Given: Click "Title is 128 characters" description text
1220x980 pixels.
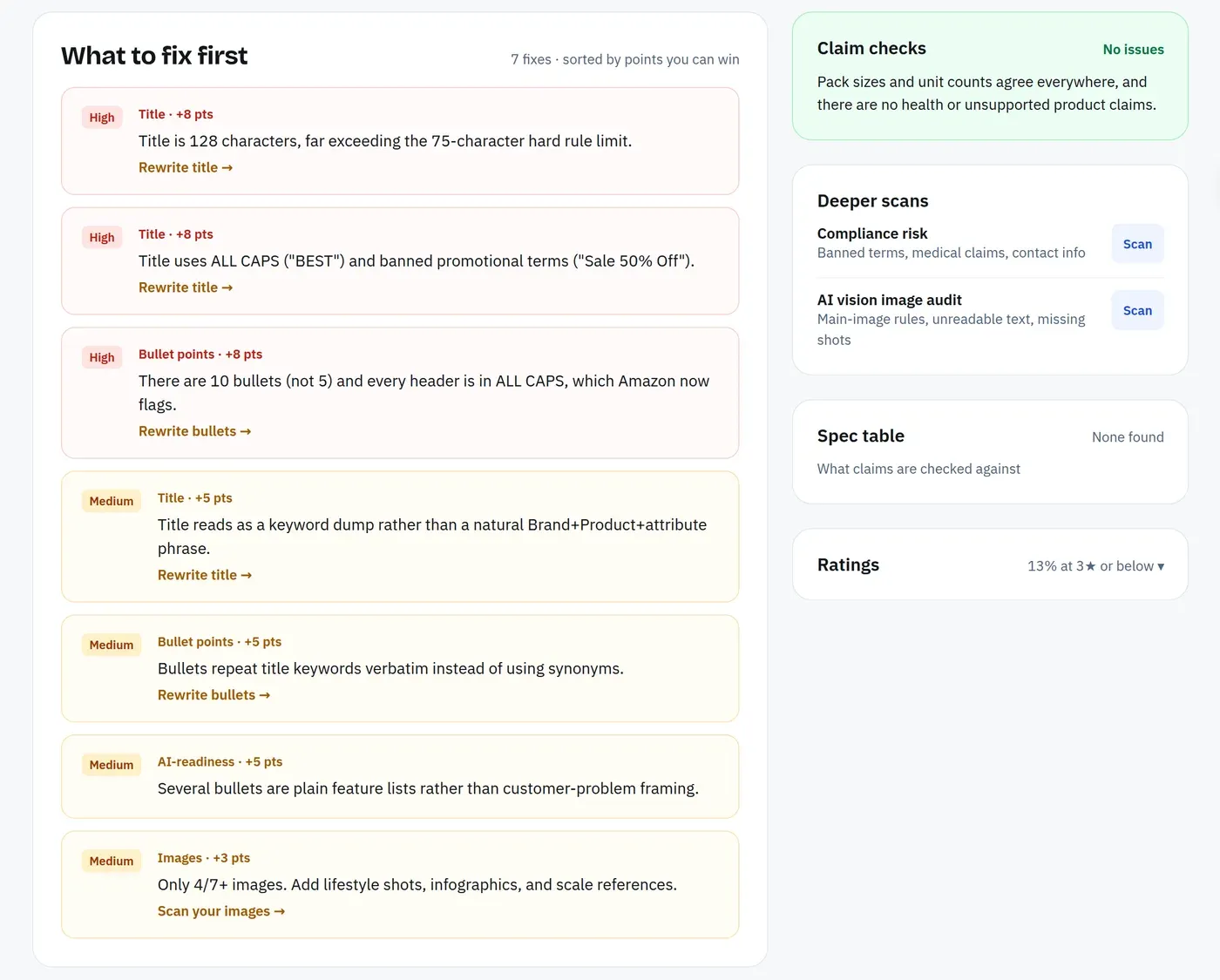Looking at the screenshot, I should [x=385, y=141].
